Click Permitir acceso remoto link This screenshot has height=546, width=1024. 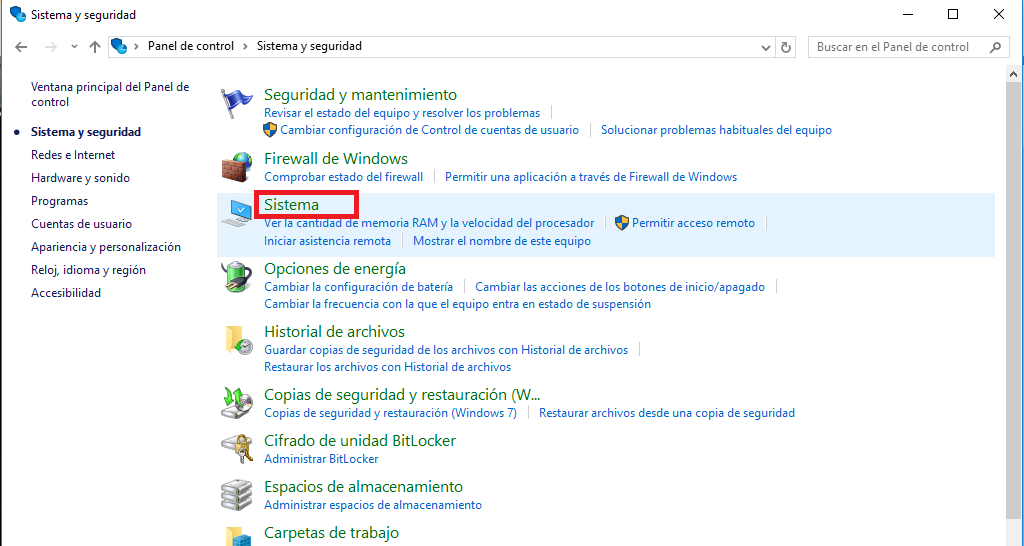[x=694, y=223]
